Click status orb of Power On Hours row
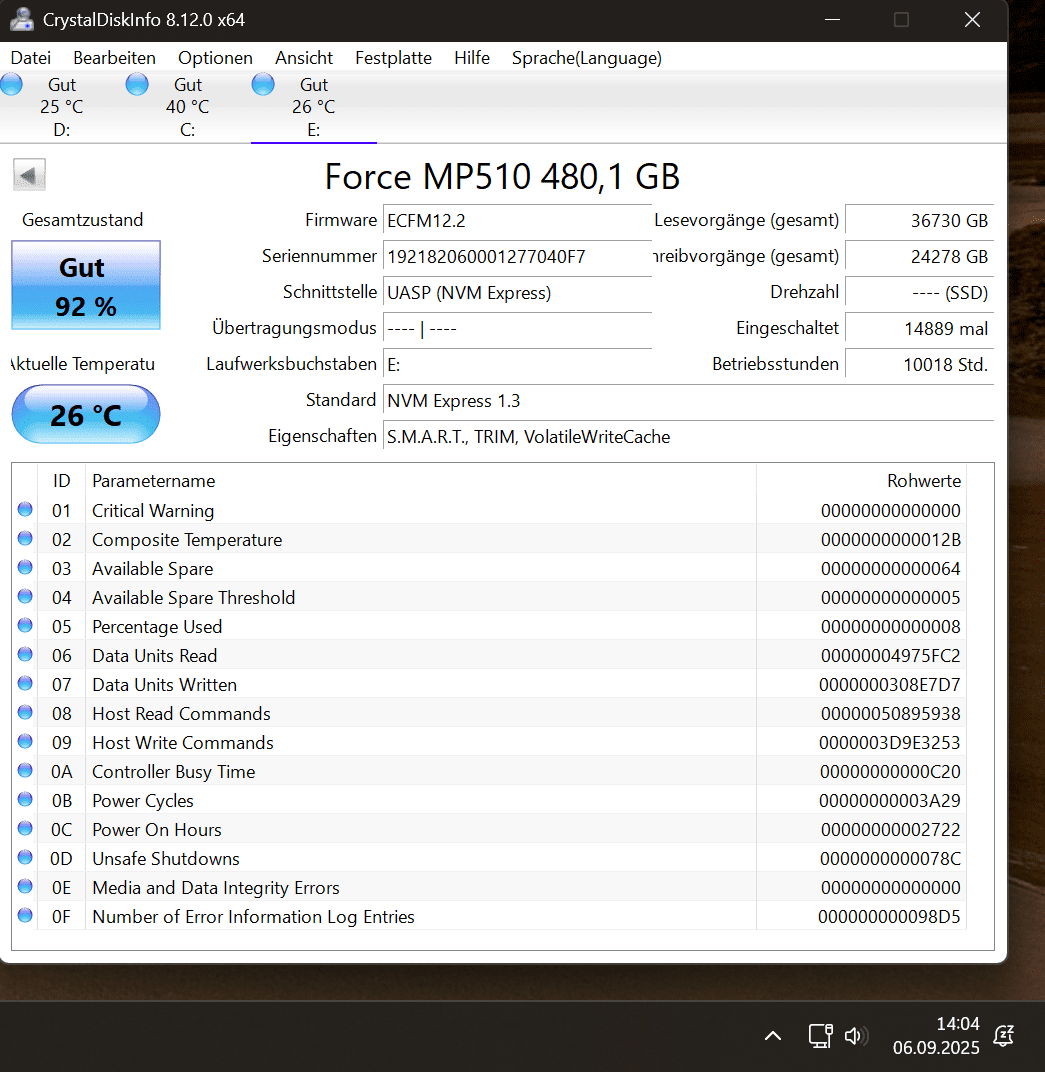This screenshot has height=1072, width=1045. click(25, 828)
